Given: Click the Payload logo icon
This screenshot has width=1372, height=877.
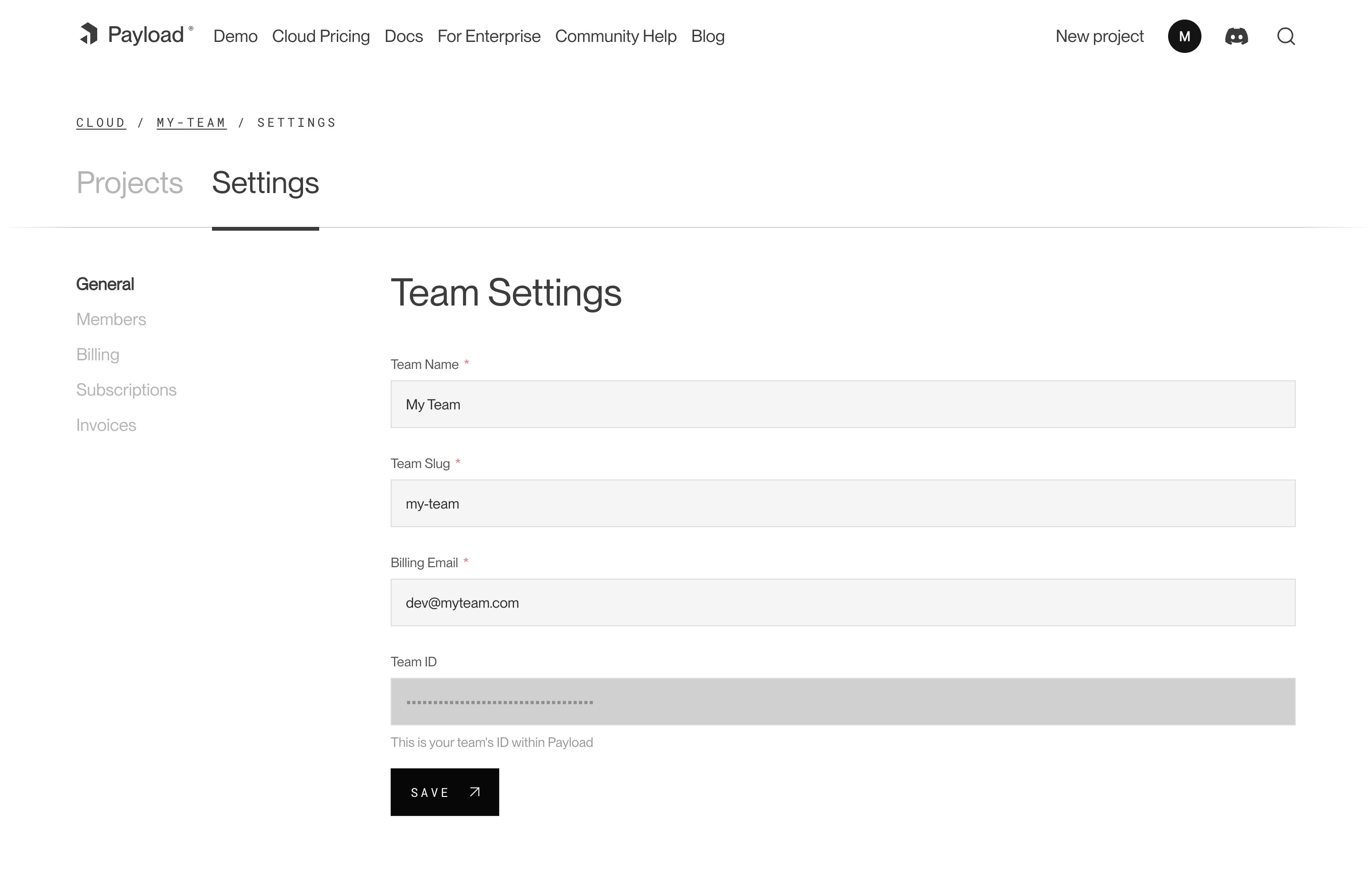Looking at the screenshot, I should click(x=88, y=36).
